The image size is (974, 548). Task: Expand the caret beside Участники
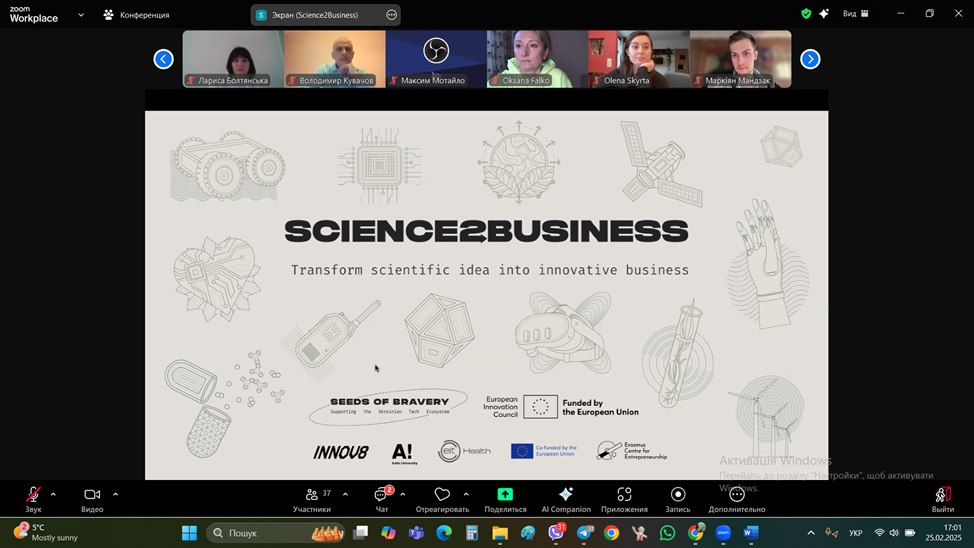(345, 495)
